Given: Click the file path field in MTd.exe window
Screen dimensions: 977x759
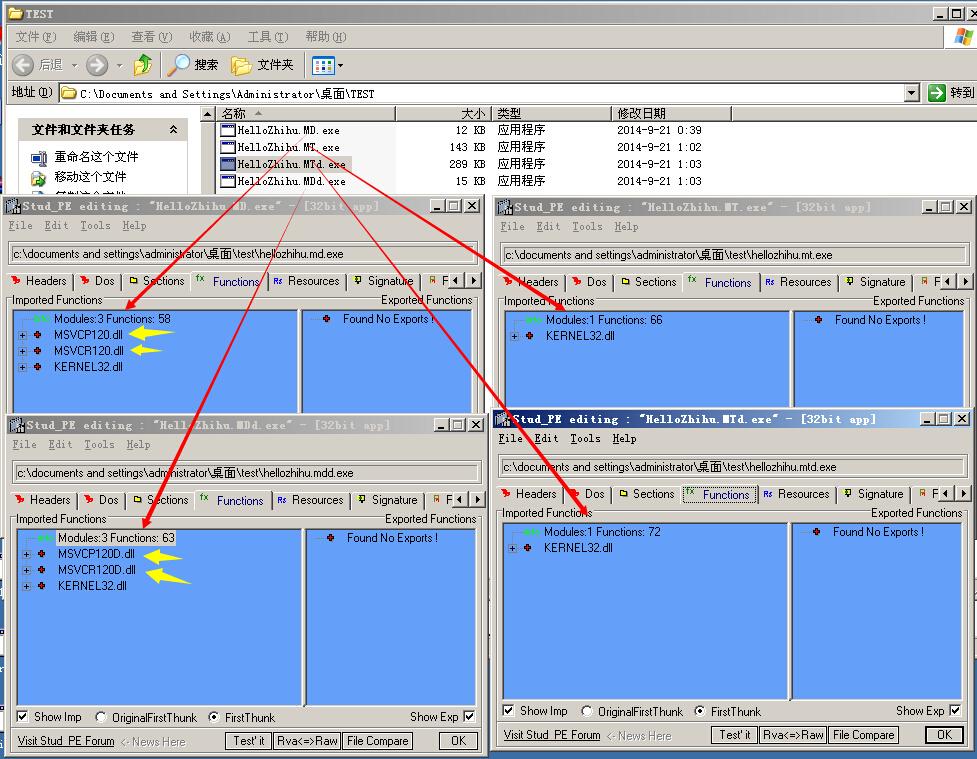Looking at the screenshot, I should click(733, 467).
